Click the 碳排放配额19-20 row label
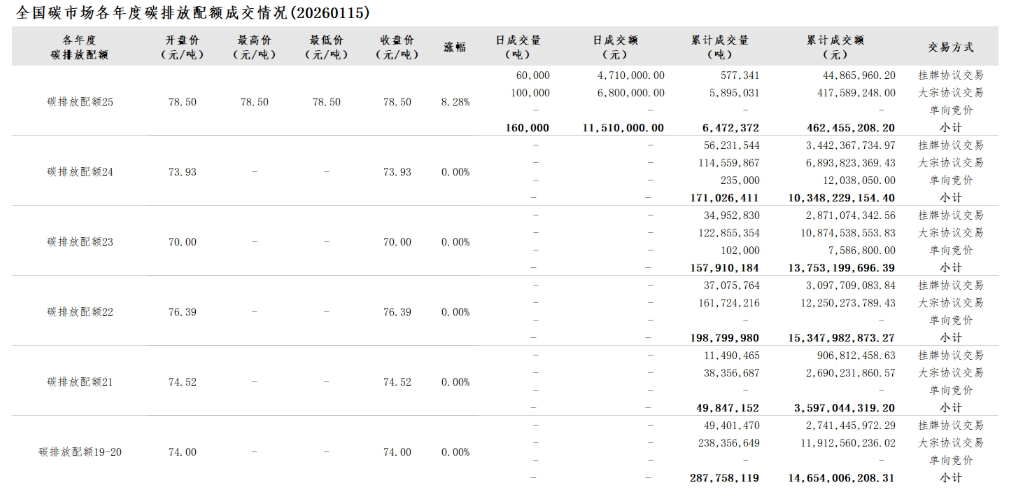The height and width of the screenshot is (498, 1014). [x=80, y=452]
